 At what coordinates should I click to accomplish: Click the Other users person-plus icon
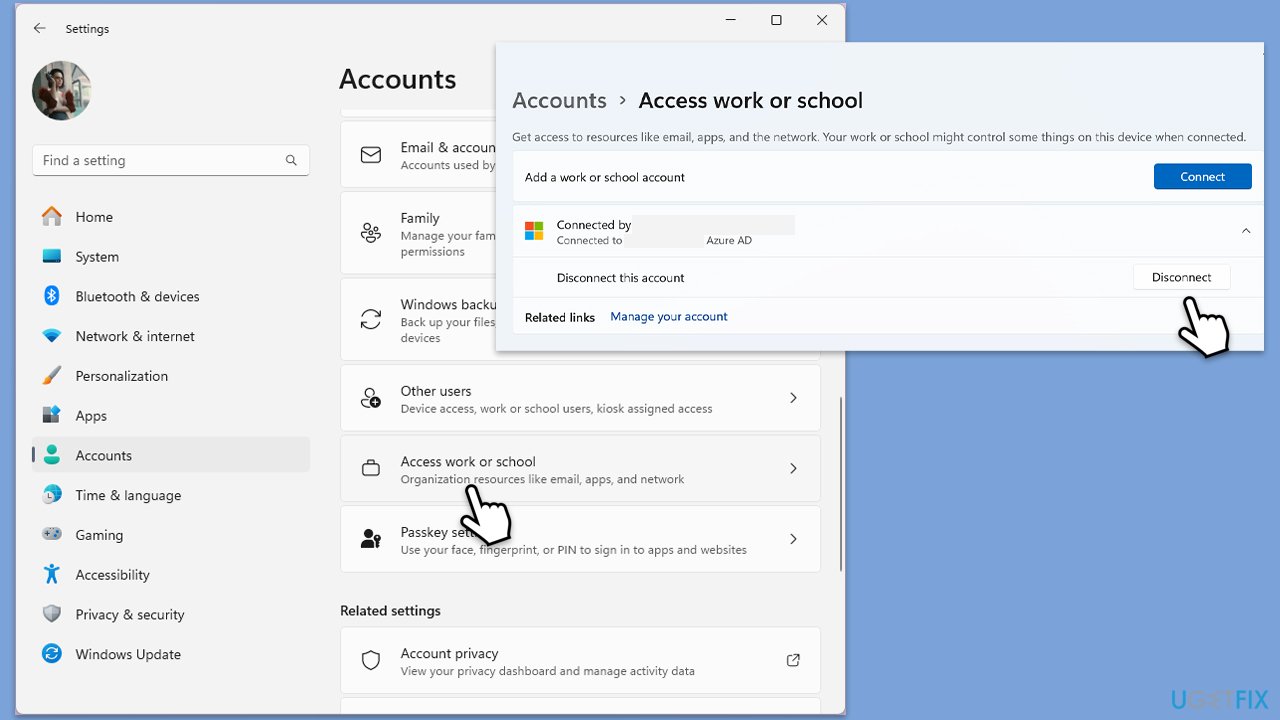tap(371, 398)
